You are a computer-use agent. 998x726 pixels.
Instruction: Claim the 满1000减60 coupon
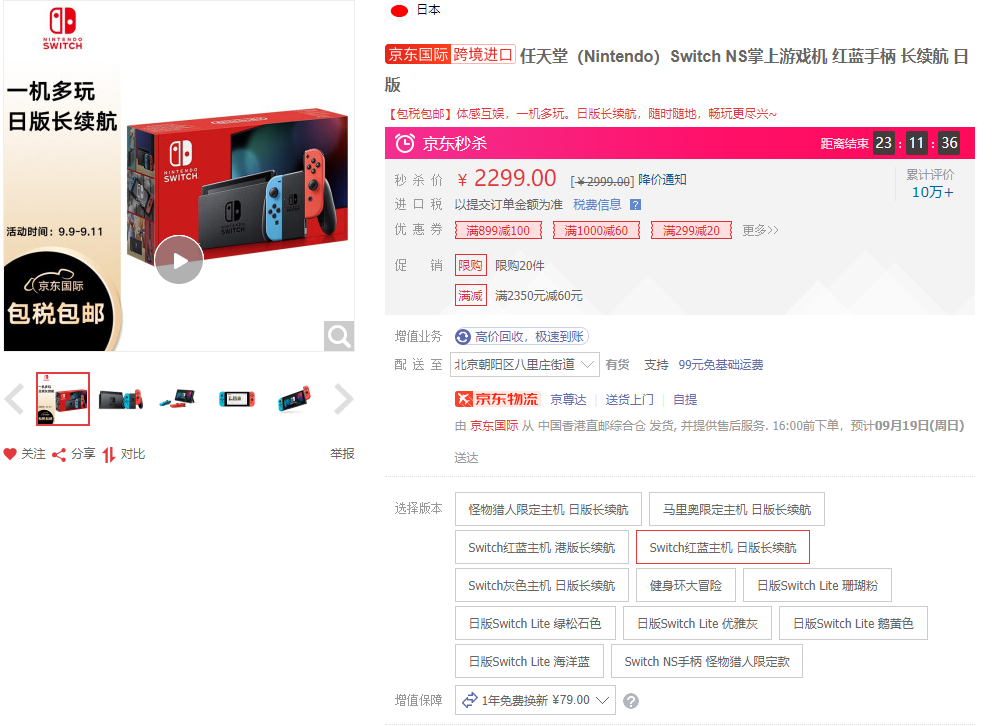tap(596, 230)
